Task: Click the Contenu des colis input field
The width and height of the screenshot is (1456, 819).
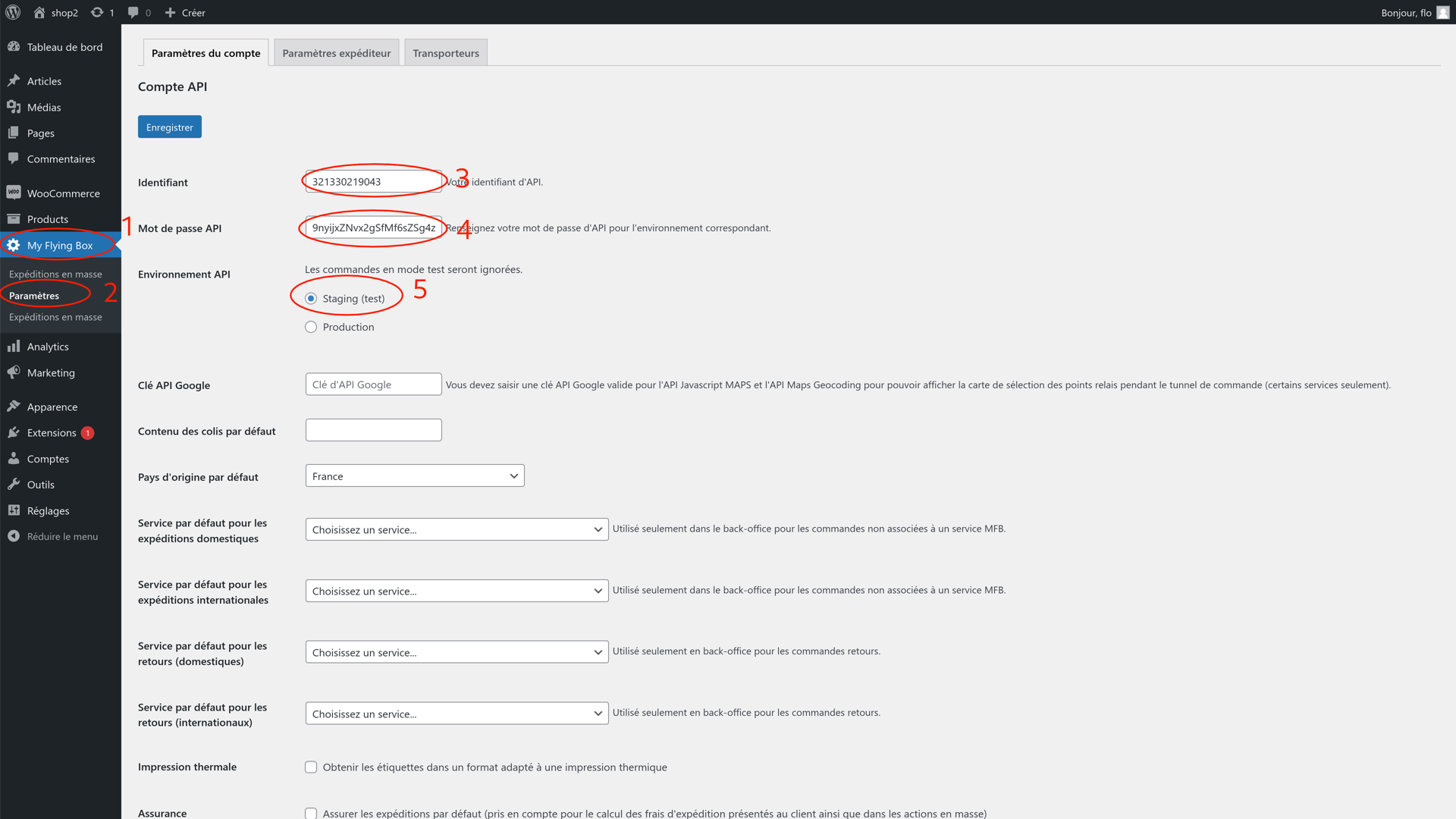Action: click(373, 430)
